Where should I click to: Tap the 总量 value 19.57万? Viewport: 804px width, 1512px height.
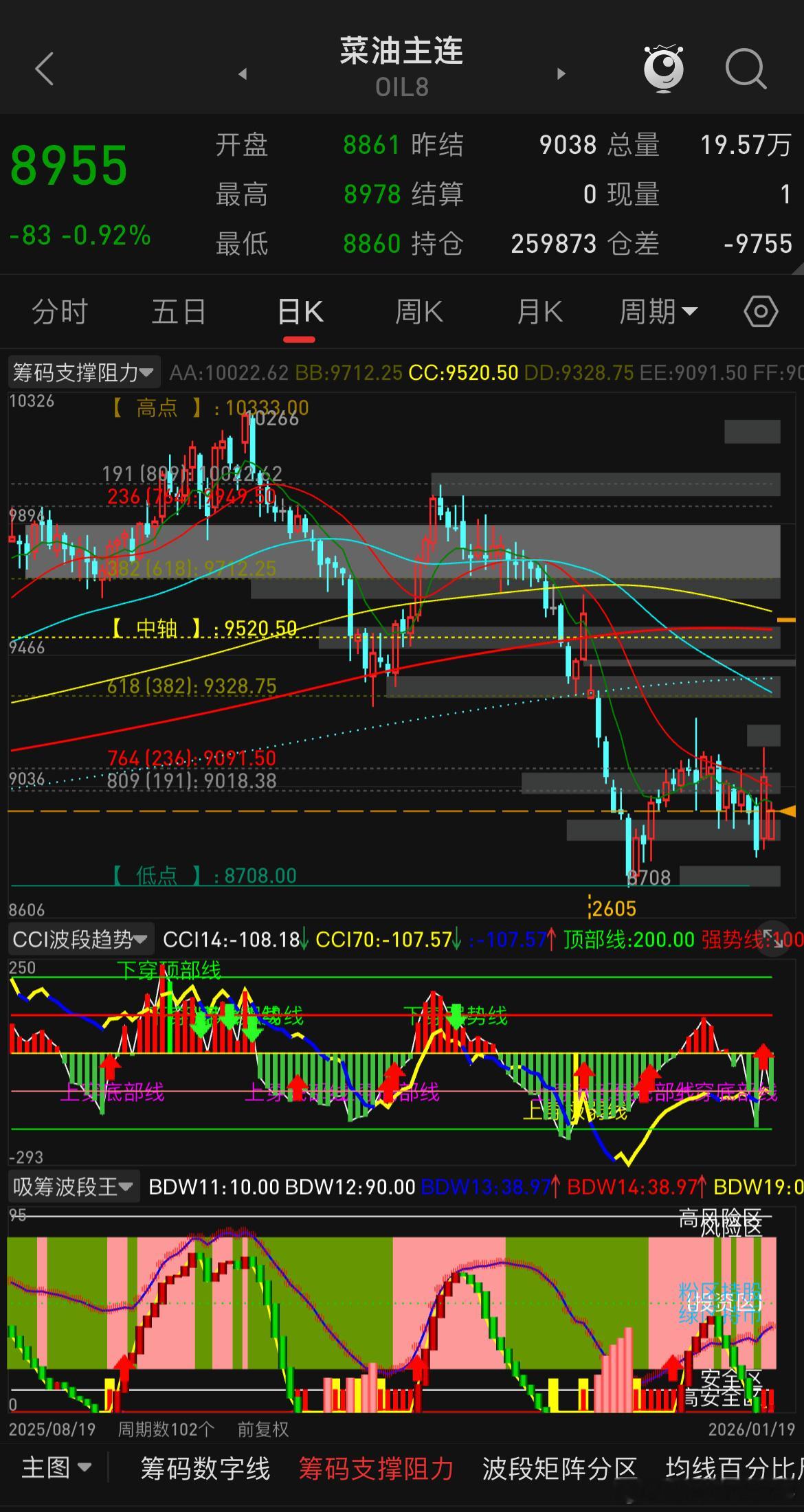pos(746,145)
